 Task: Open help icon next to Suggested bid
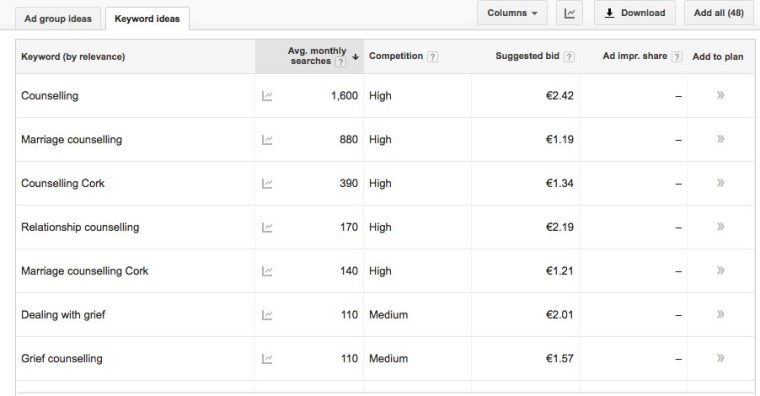(570, 57)
